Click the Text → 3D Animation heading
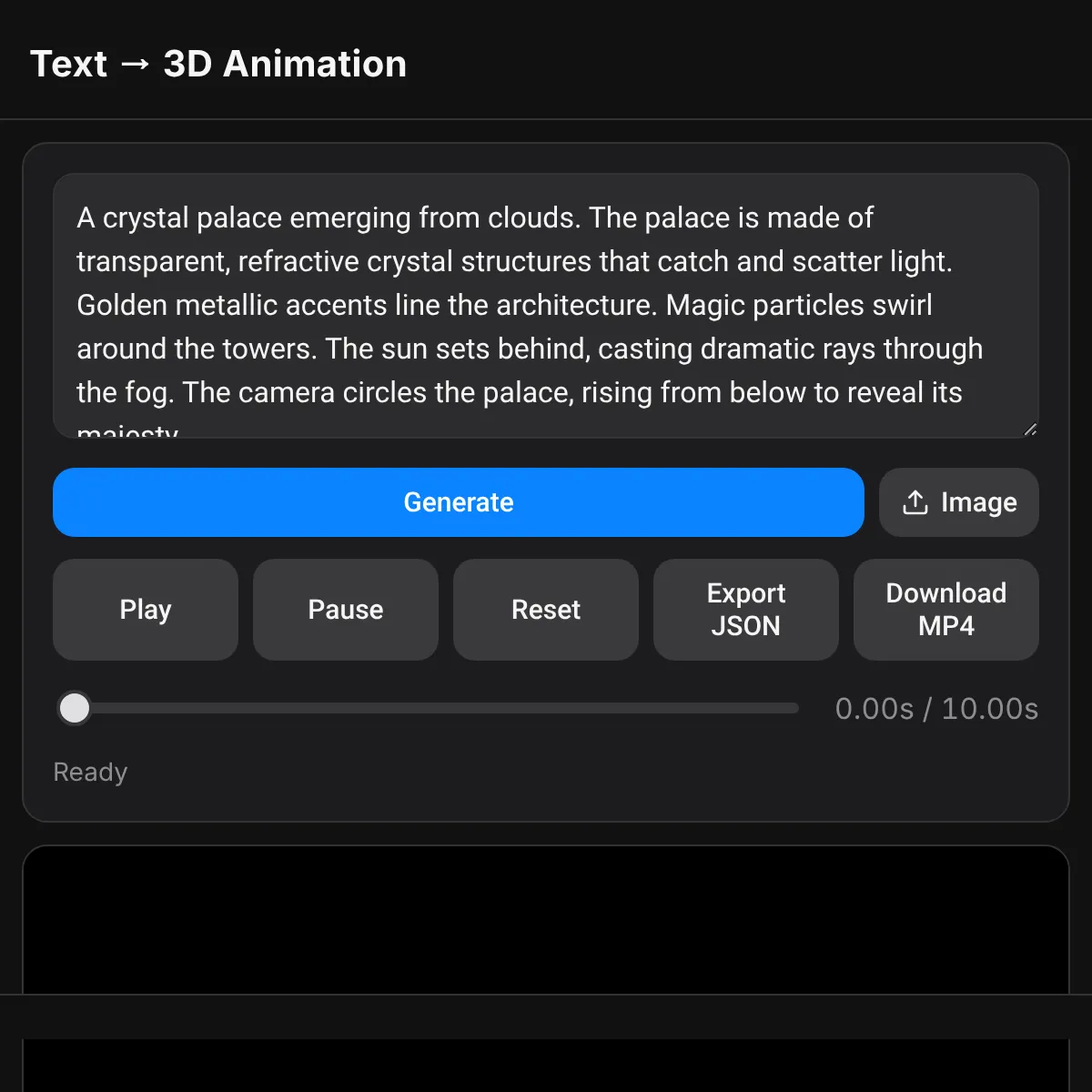This screenshot has height=1092, width=1092. tap(218, 64)
